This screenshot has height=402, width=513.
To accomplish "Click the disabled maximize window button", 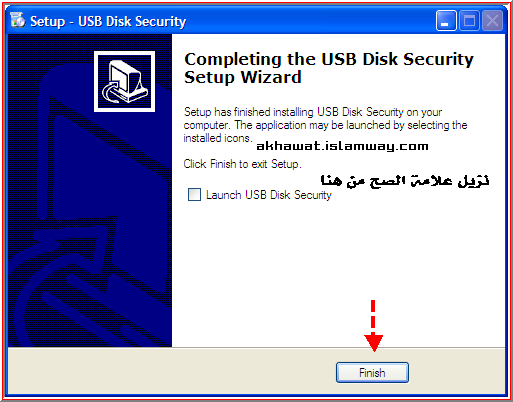I will (469, 21).
